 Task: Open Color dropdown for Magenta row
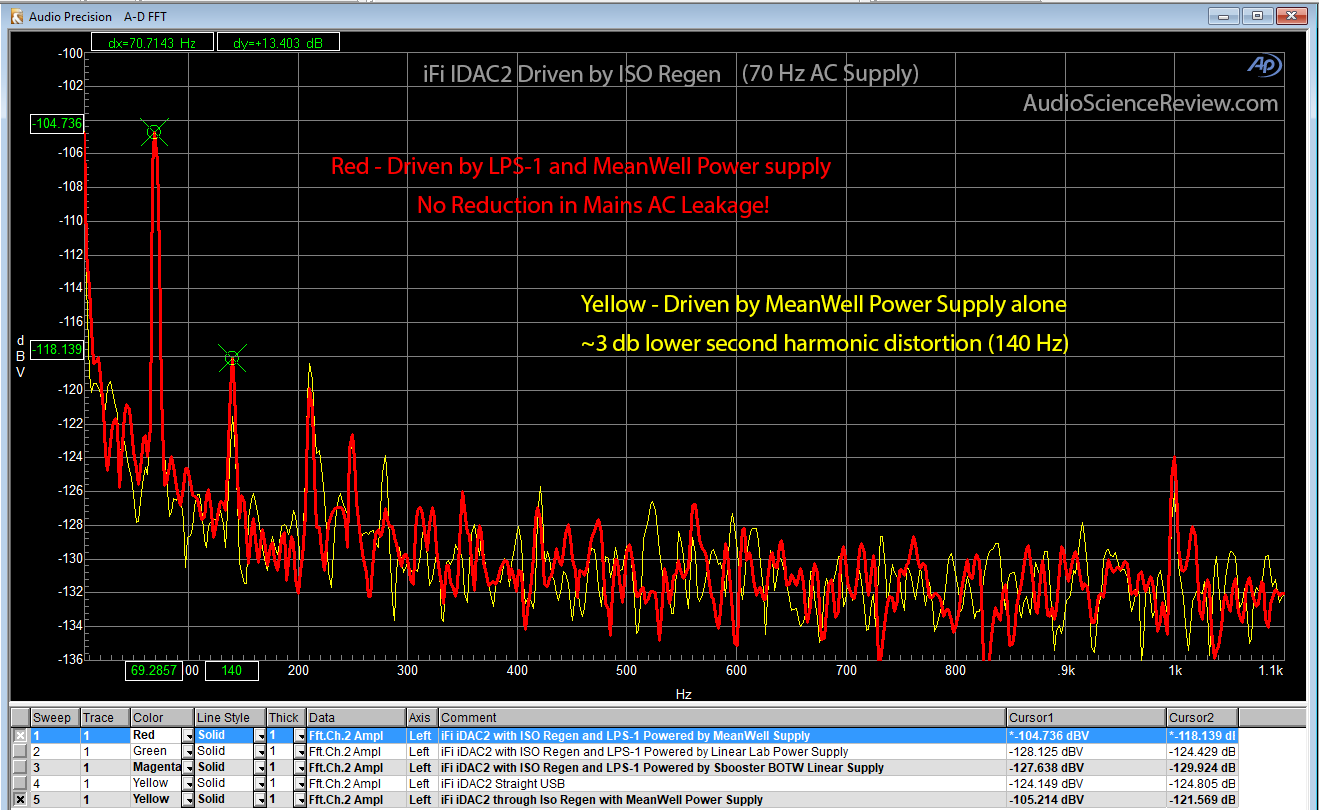pyautogui.click(x=188, y=767)
